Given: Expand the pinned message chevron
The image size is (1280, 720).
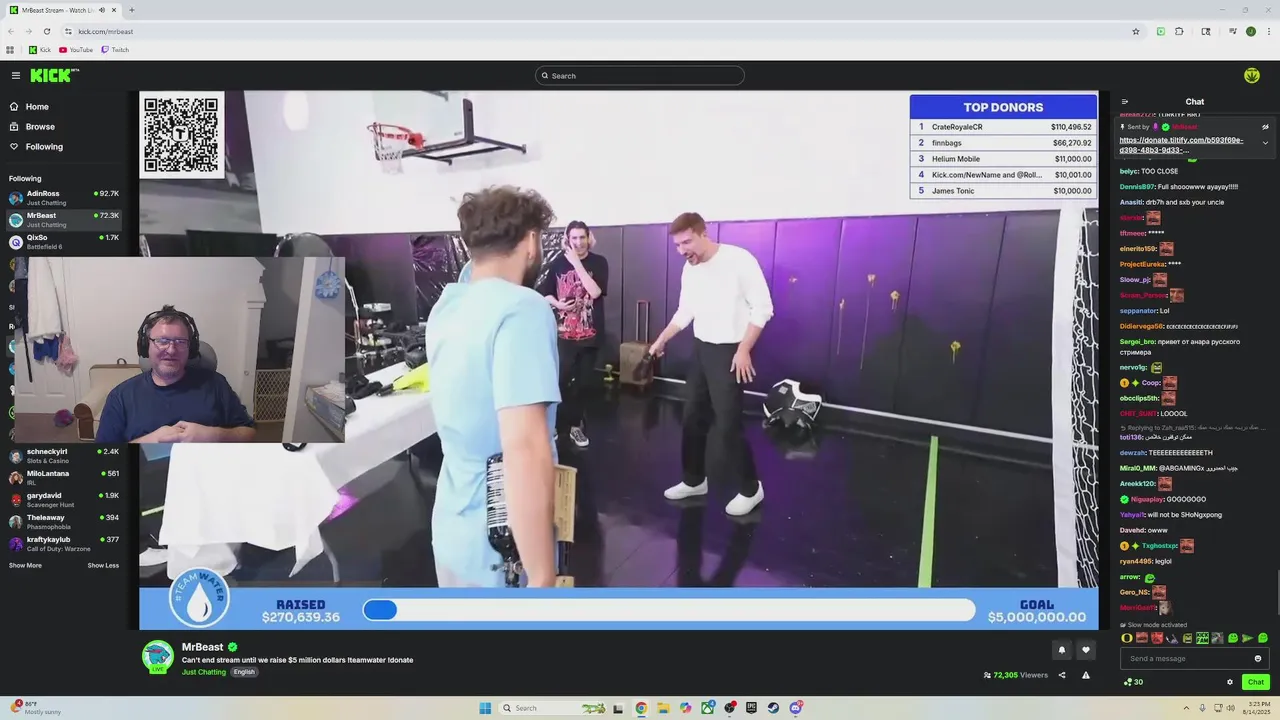Looking at the screenshot, I should click(x=1265, y=143).
